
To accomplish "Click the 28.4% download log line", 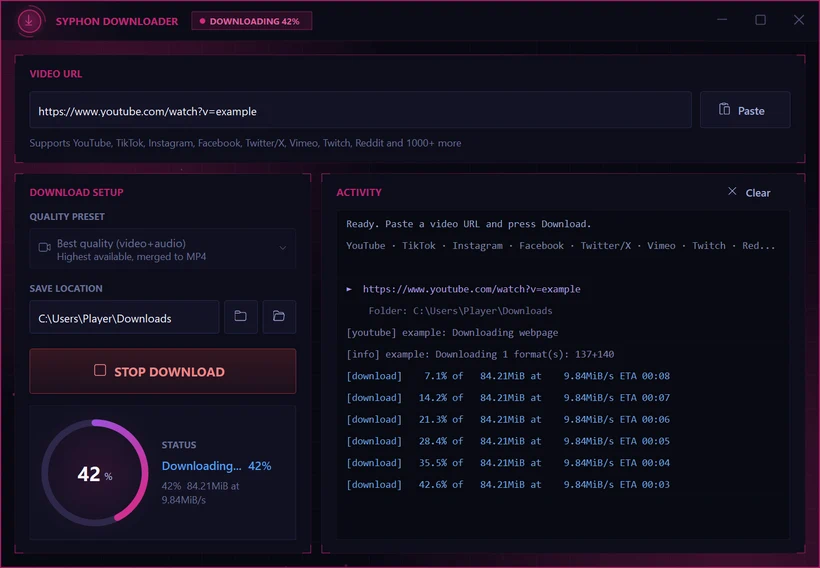I will (508, 441).
